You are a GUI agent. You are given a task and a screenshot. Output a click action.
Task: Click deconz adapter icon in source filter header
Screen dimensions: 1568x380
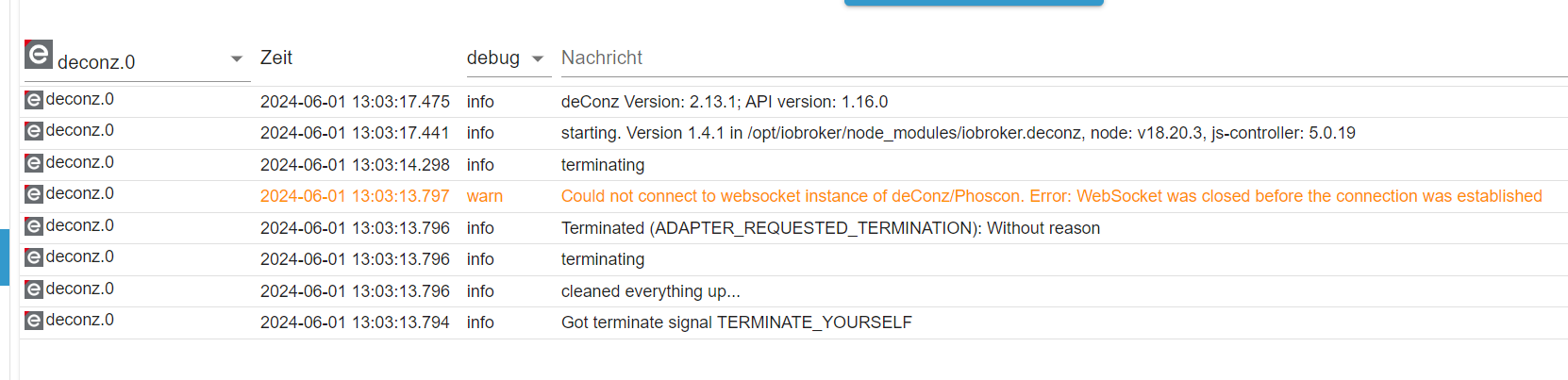click(x=38, y=55)
